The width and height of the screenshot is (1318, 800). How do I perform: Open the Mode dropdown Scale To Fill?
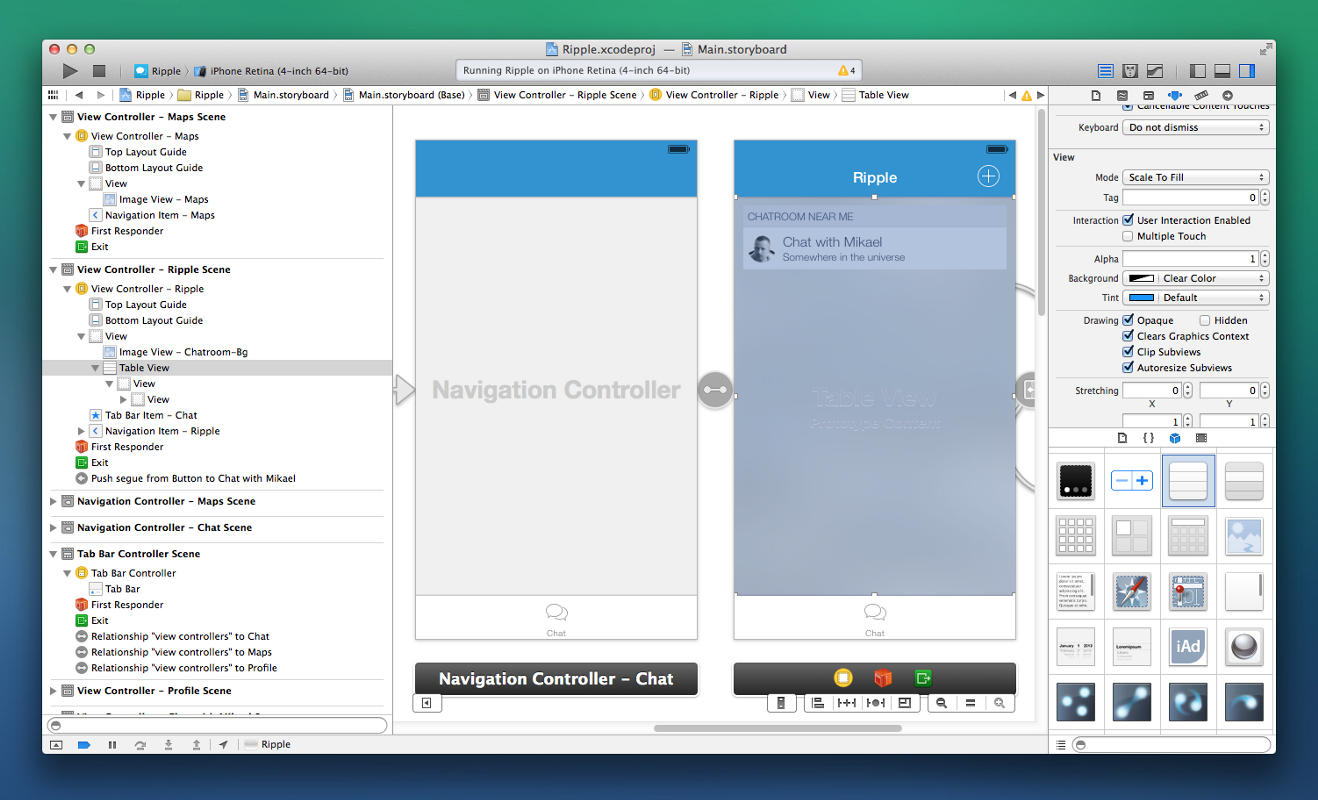(1195, 177)
